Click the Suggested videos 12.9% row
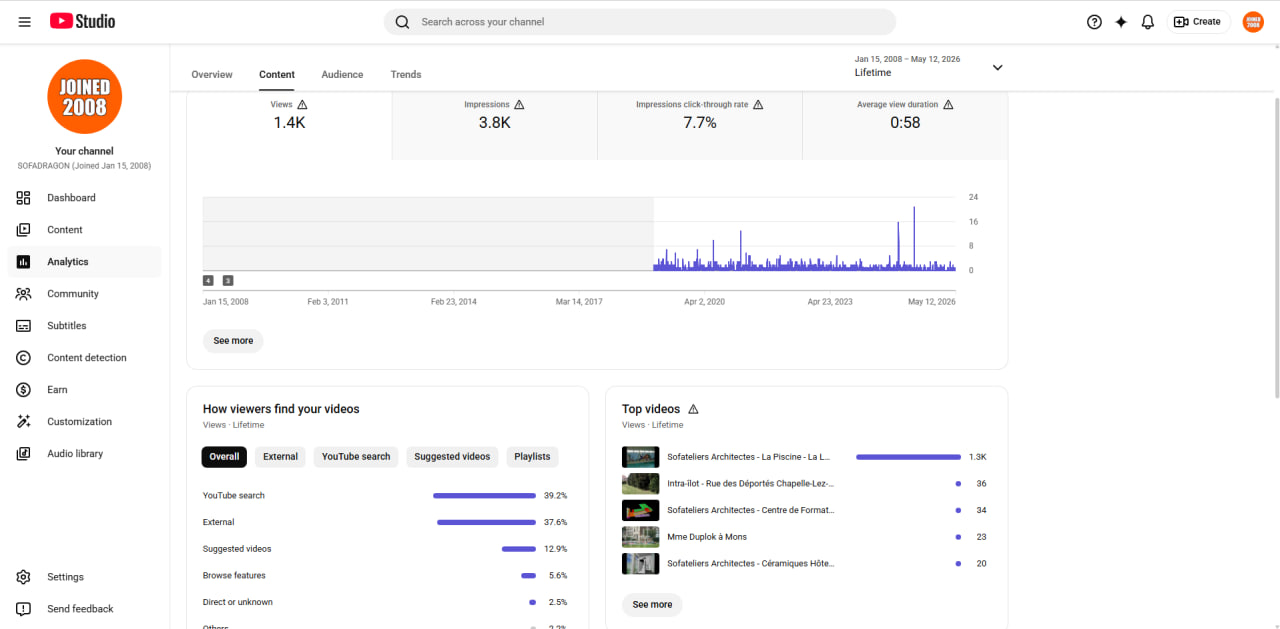1280x629 pixels. click(x=385, y=549)
